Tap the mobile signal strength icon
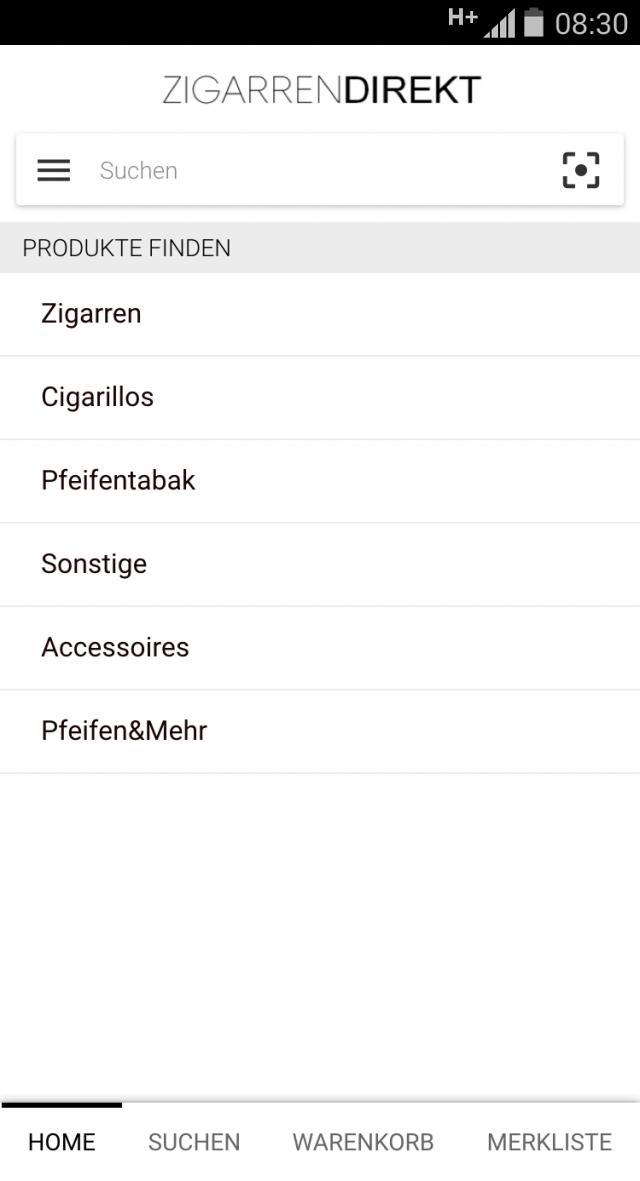The height and width of the screenshot is (1181, 640). [499, 23]
